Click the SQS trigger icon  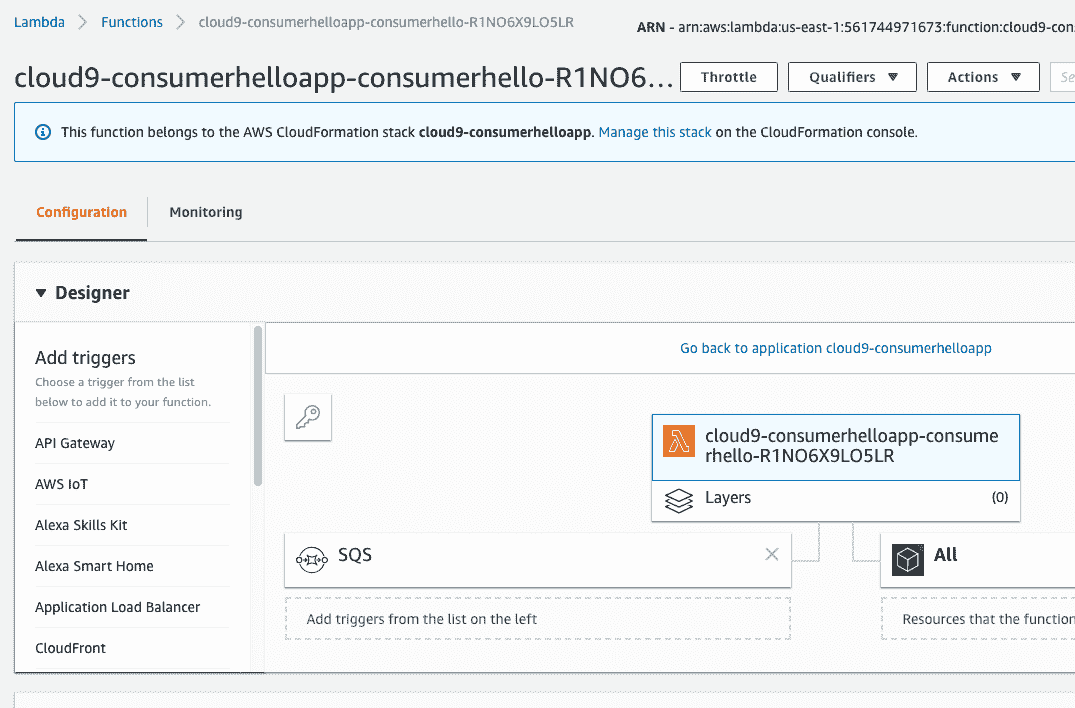[x=313, y=558]
